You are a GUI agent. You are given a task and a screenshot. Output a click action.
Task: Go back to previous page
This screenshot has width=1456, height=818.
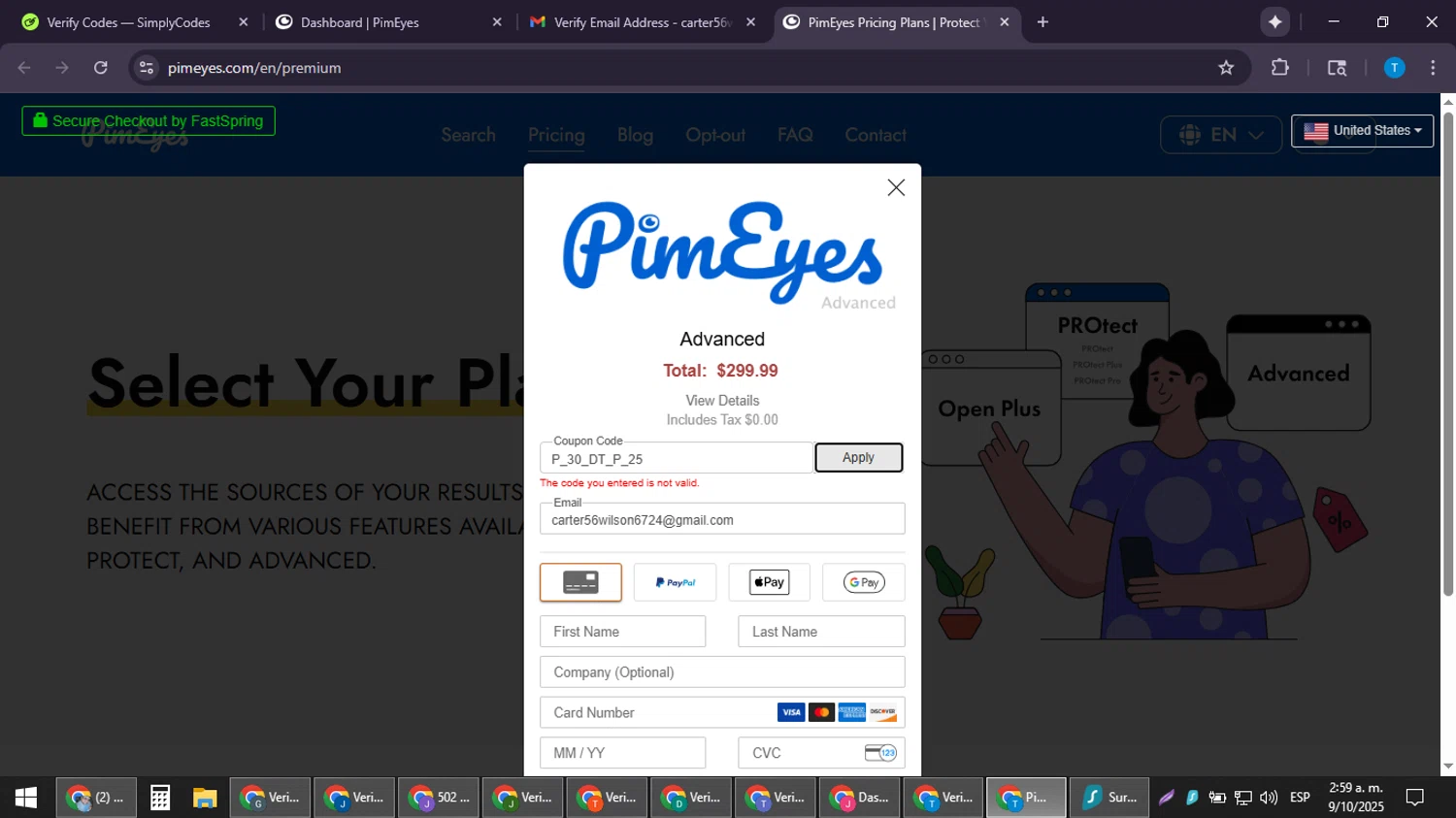pyautogui.click(x=24, y=68)
